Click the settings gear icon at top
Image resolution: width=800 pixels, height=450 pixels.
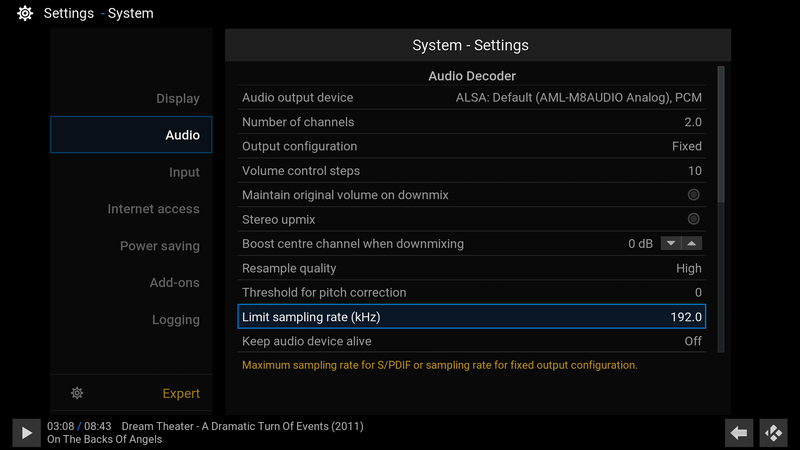[x=25, y=14]
